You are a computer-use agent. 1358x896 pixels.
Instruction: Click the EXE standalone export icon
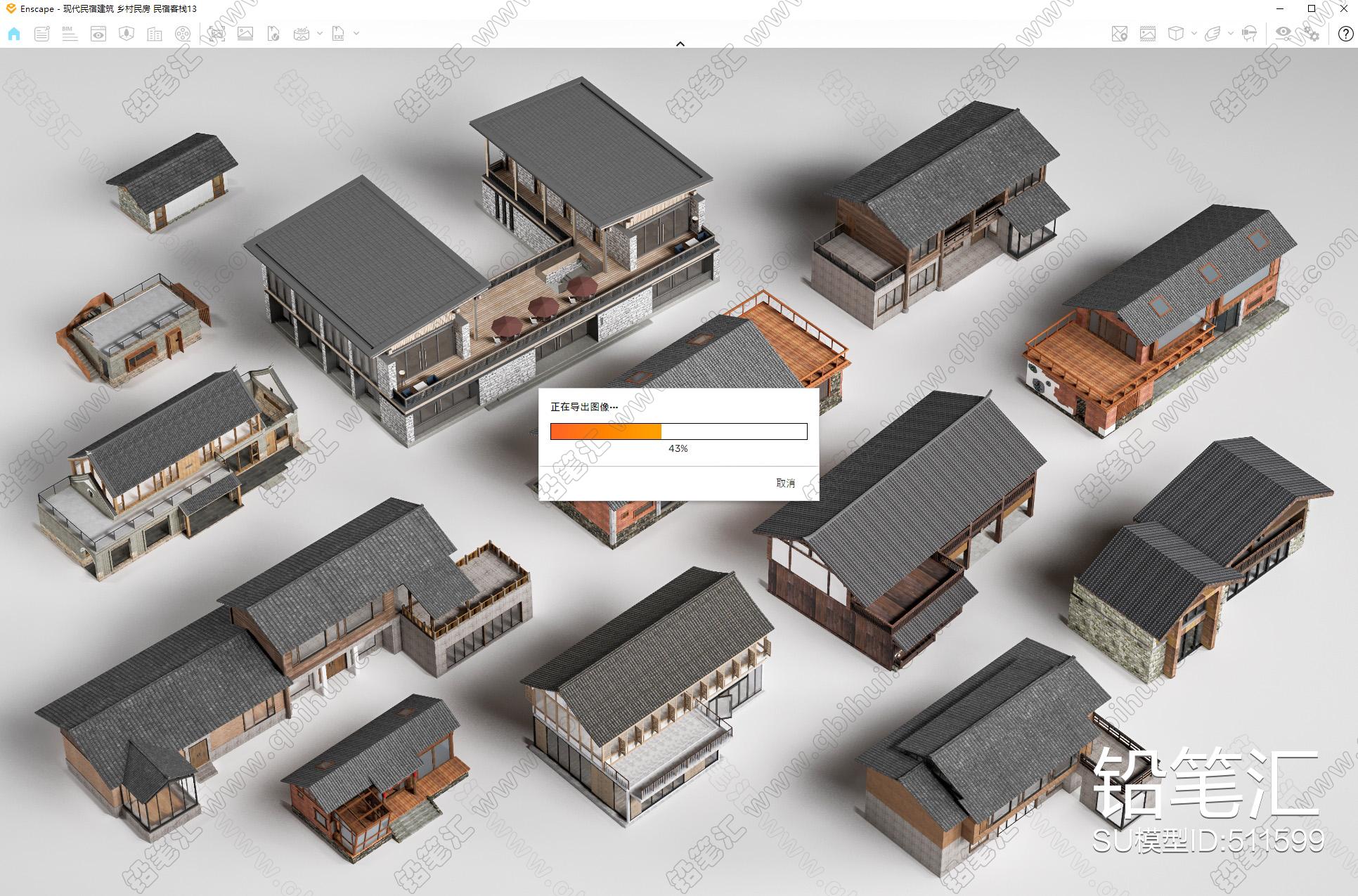click(338, 34)
